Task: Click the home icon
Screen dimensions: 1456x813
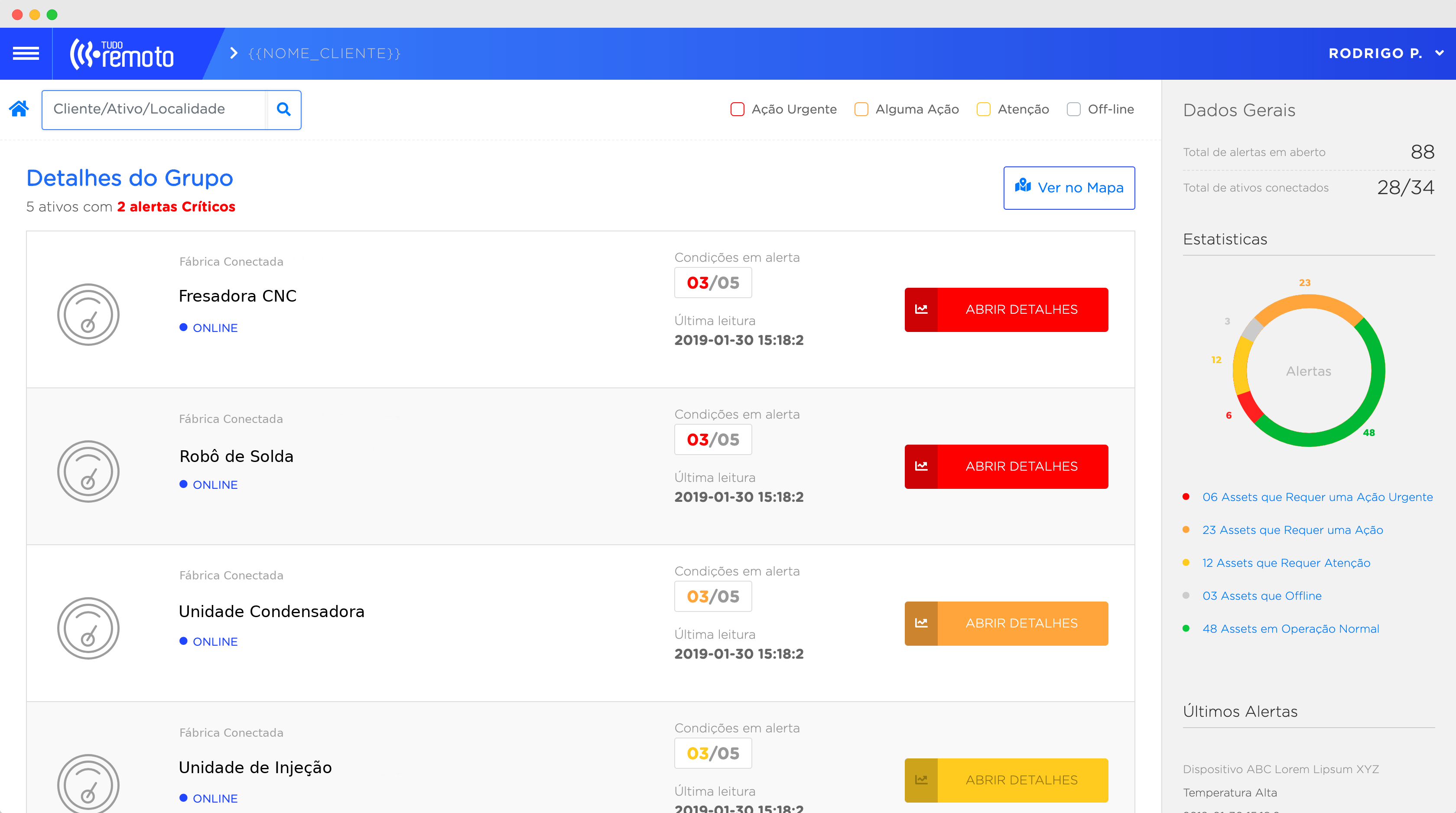Action: [x=19, y=108]
